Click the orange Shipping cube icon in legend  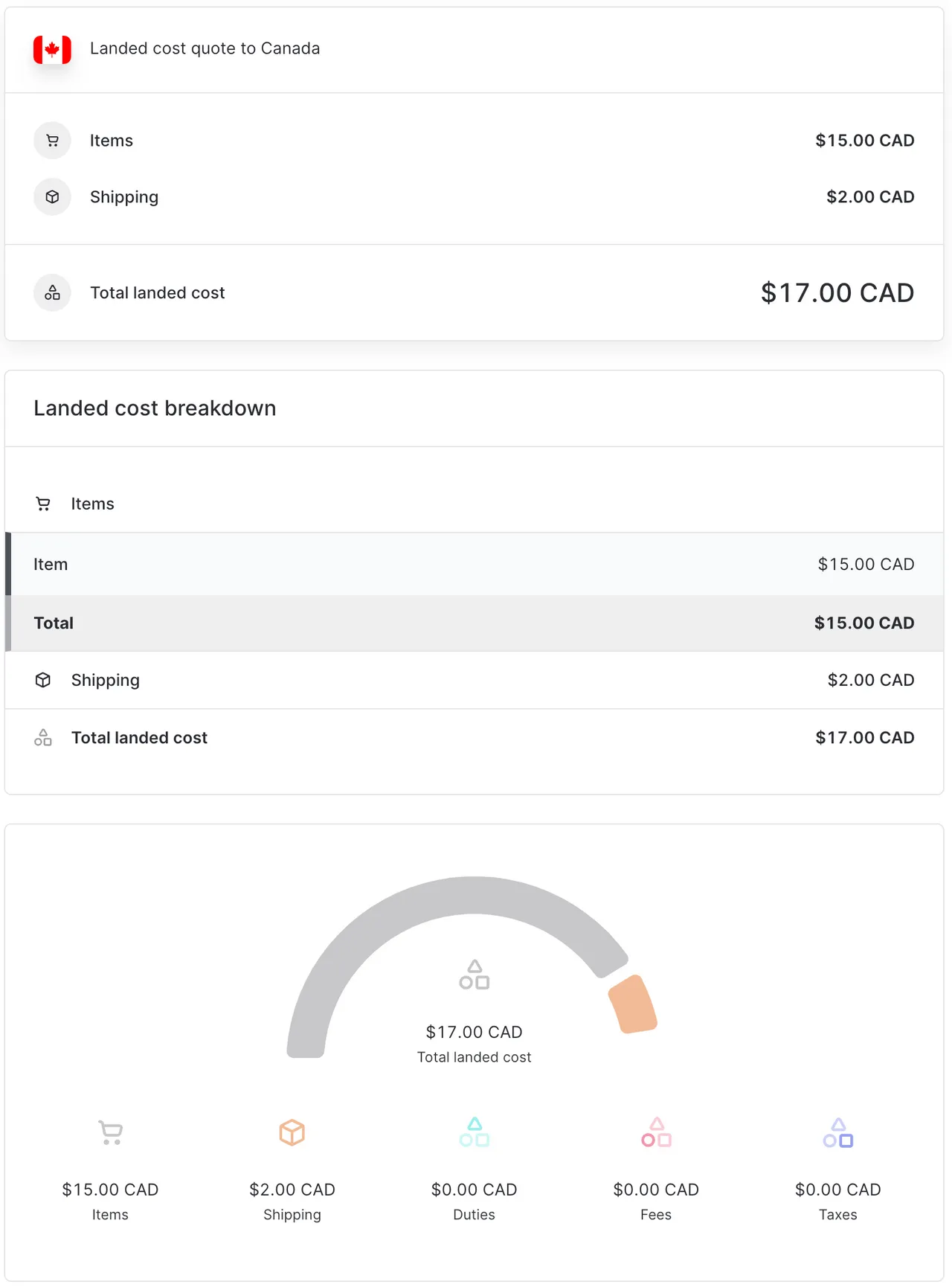[x=292, y=1132]
